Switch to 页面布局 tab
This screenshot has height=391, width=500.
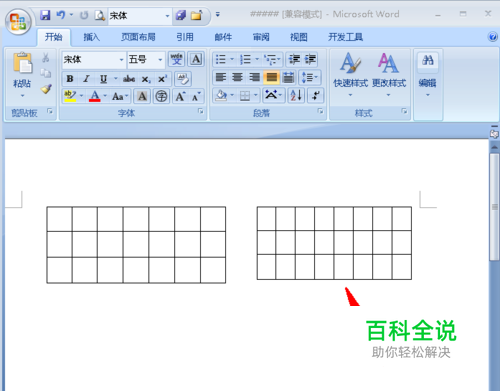(x=138, y=37)
